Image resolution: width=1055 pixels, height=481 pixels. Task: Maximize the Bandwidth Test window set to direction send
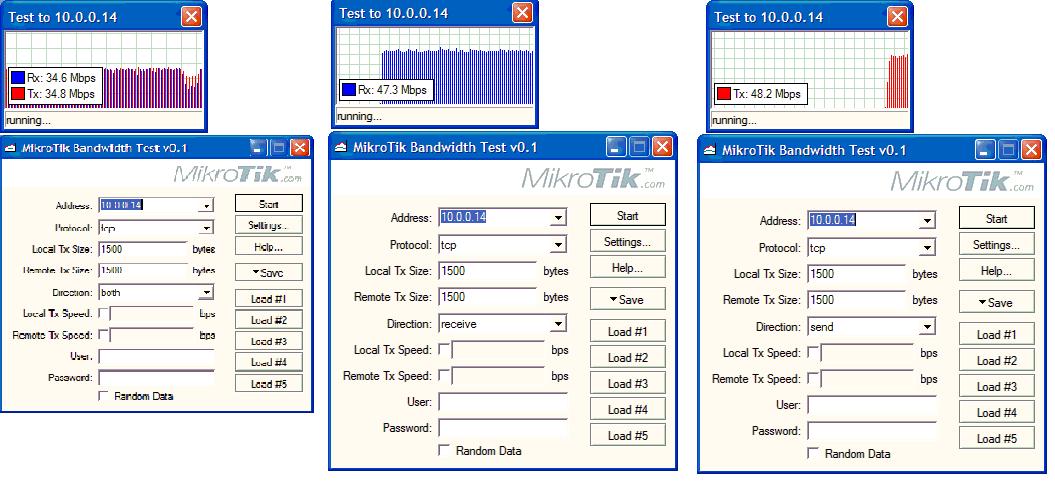click(x=1009, y=150)
